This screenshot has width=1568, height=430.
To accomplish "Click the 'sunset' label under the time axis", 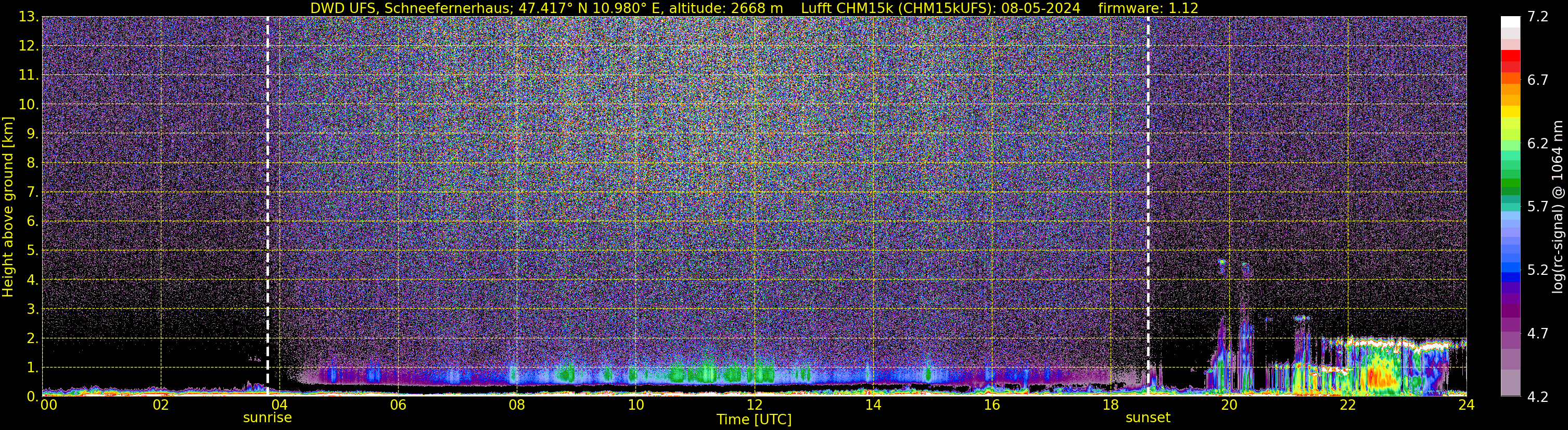I will (x=1148, y=418).
